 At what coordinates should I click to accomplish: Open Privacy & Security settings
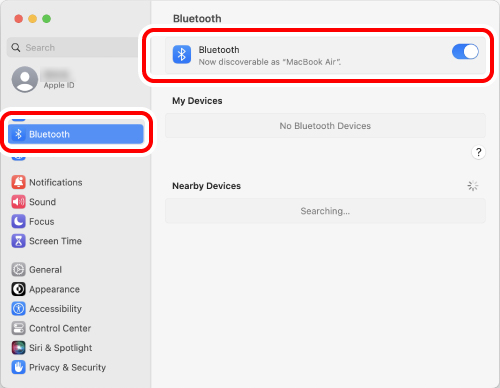point(59,367)
